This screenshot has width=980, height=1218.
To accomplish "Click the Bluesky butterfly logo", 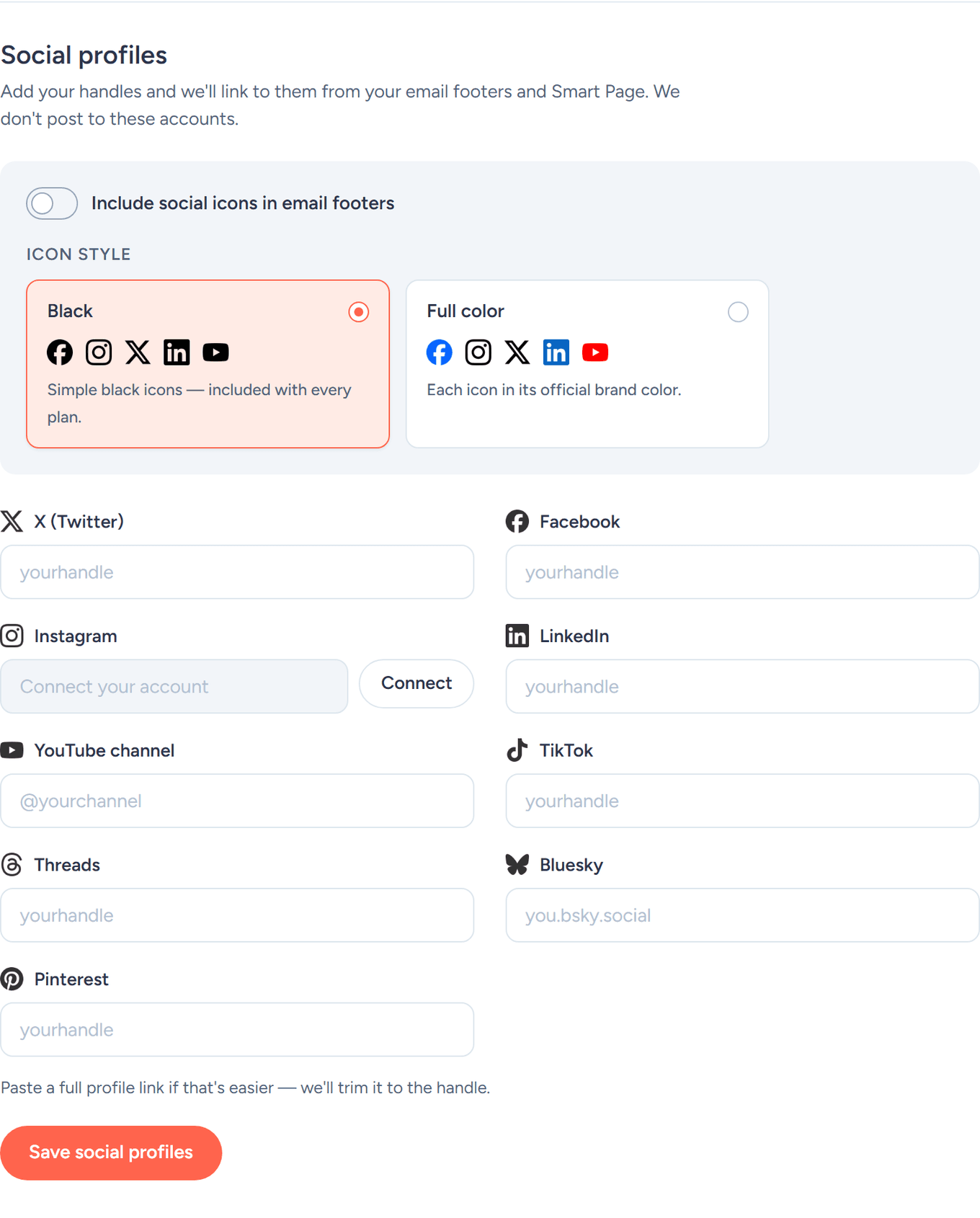I will pos(517,865).
